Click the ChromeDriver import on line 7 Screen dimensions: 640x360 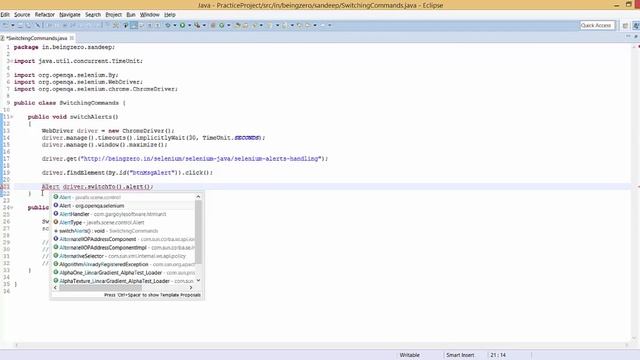(x=96, y=89)
